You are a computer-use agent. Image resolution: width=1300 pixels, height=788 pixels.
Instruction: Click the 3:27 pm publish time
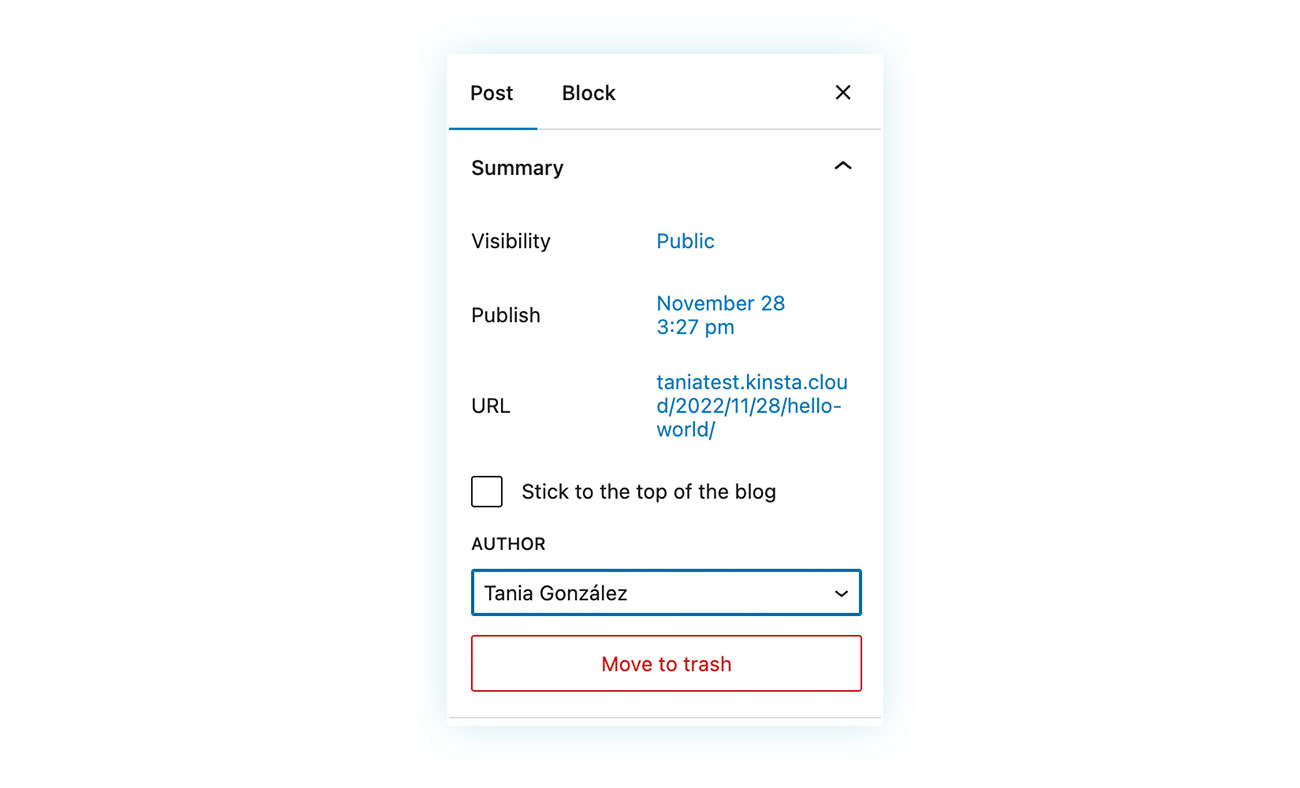coord(695,327)
